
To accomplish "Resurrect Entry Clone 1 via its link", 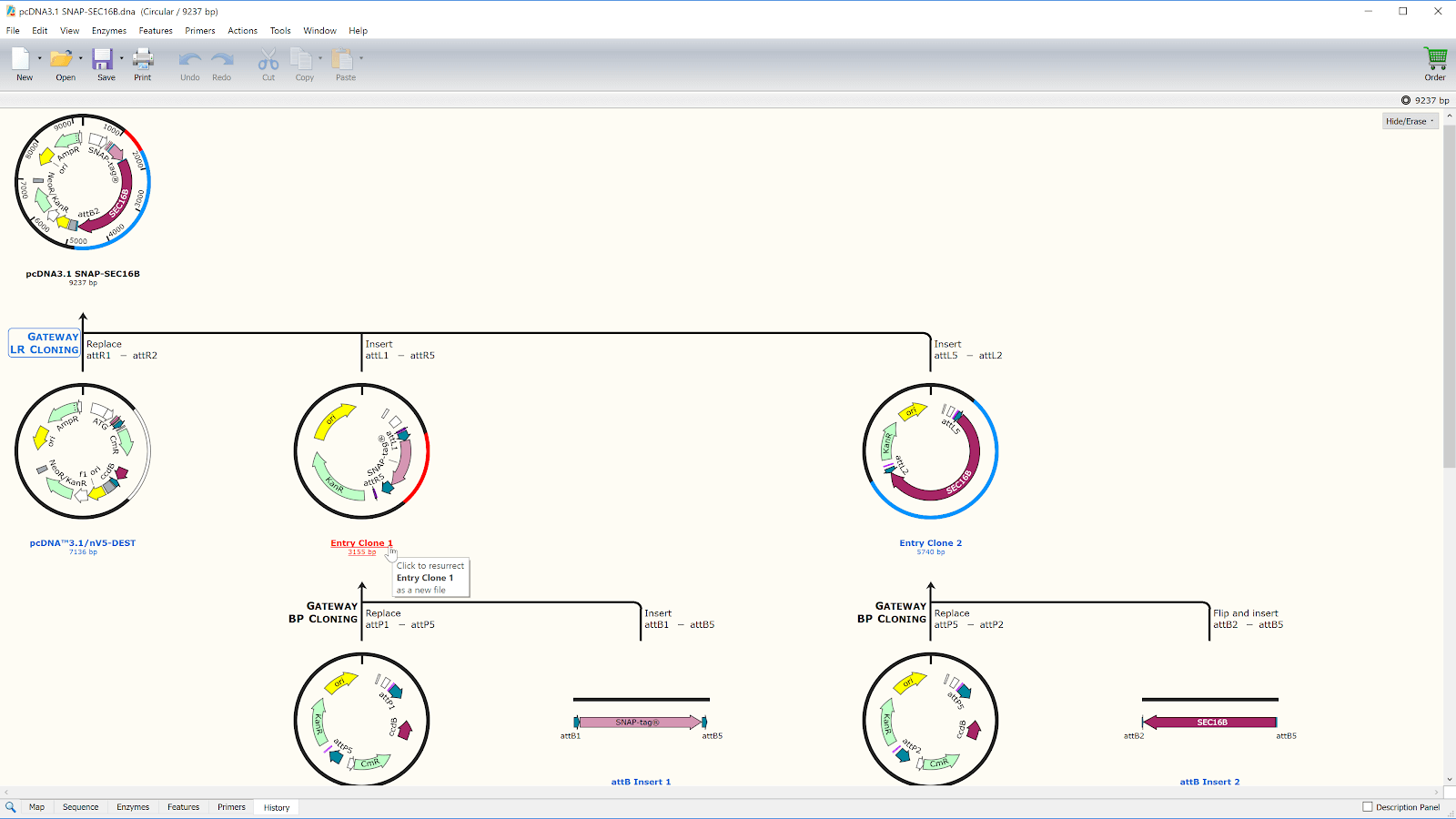I will (x=361, y=542).
